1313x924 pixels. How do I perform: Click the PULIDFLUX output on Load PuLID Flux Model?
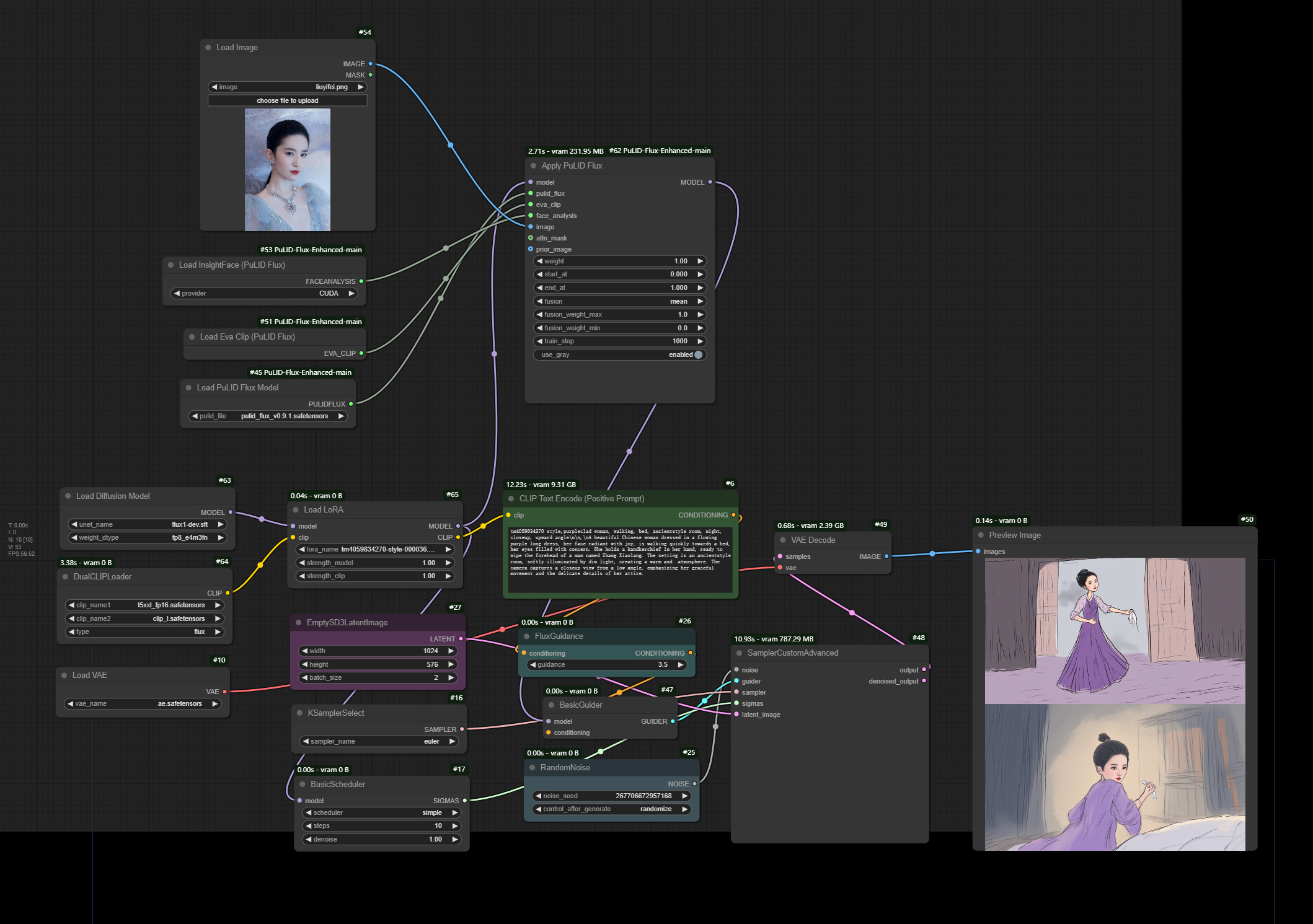(x=351, y=403)
